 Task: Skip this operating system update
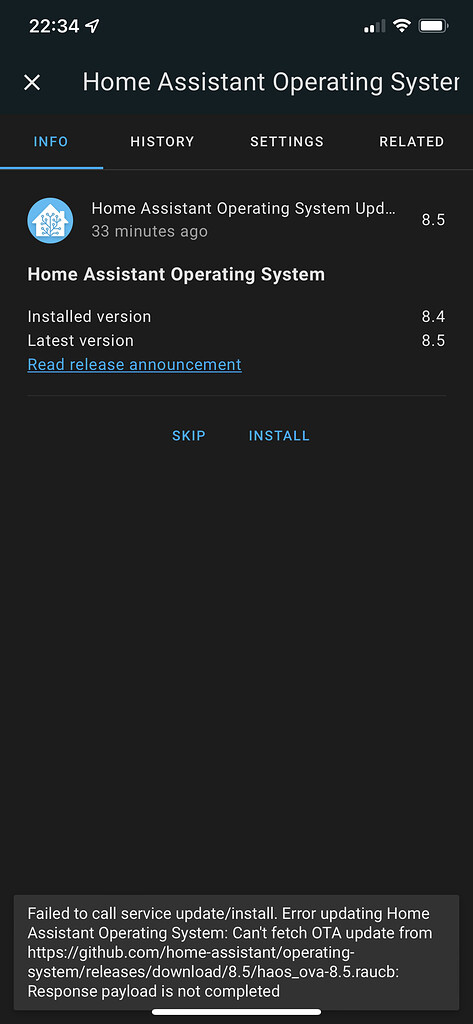coord(189,436)
